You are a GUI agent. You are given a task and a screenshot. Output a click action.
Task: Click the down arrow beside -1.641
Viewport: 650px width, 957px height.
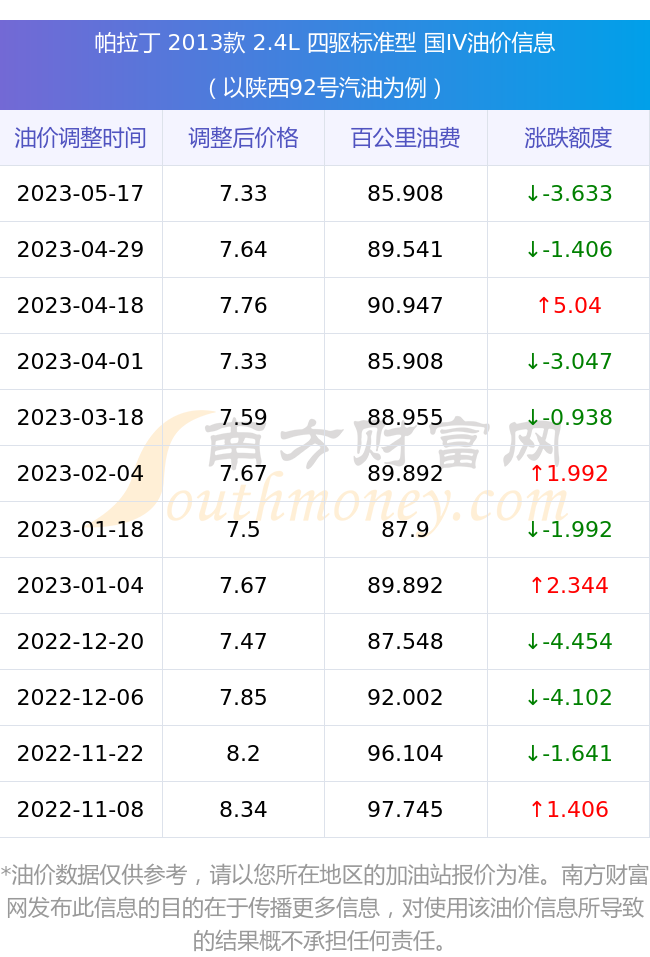tap(533, 754)
